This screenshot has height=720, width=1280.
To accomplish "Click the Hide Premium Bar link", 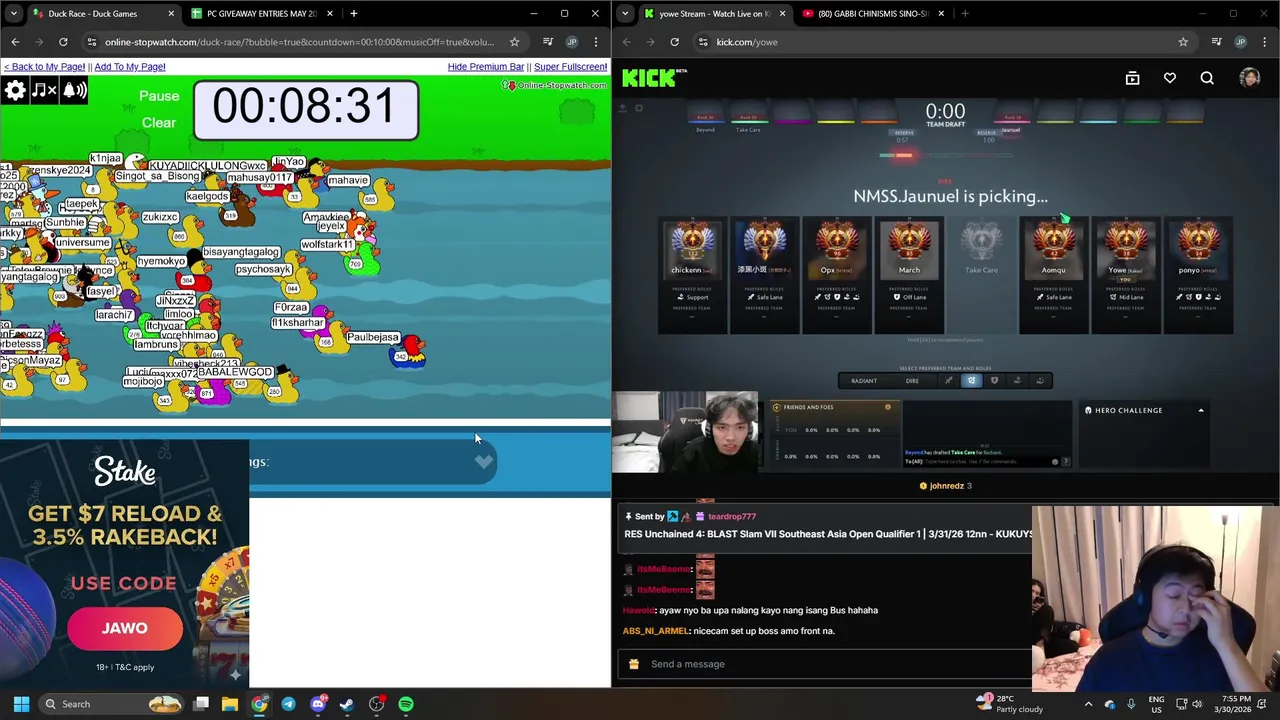I will [486, 67].
